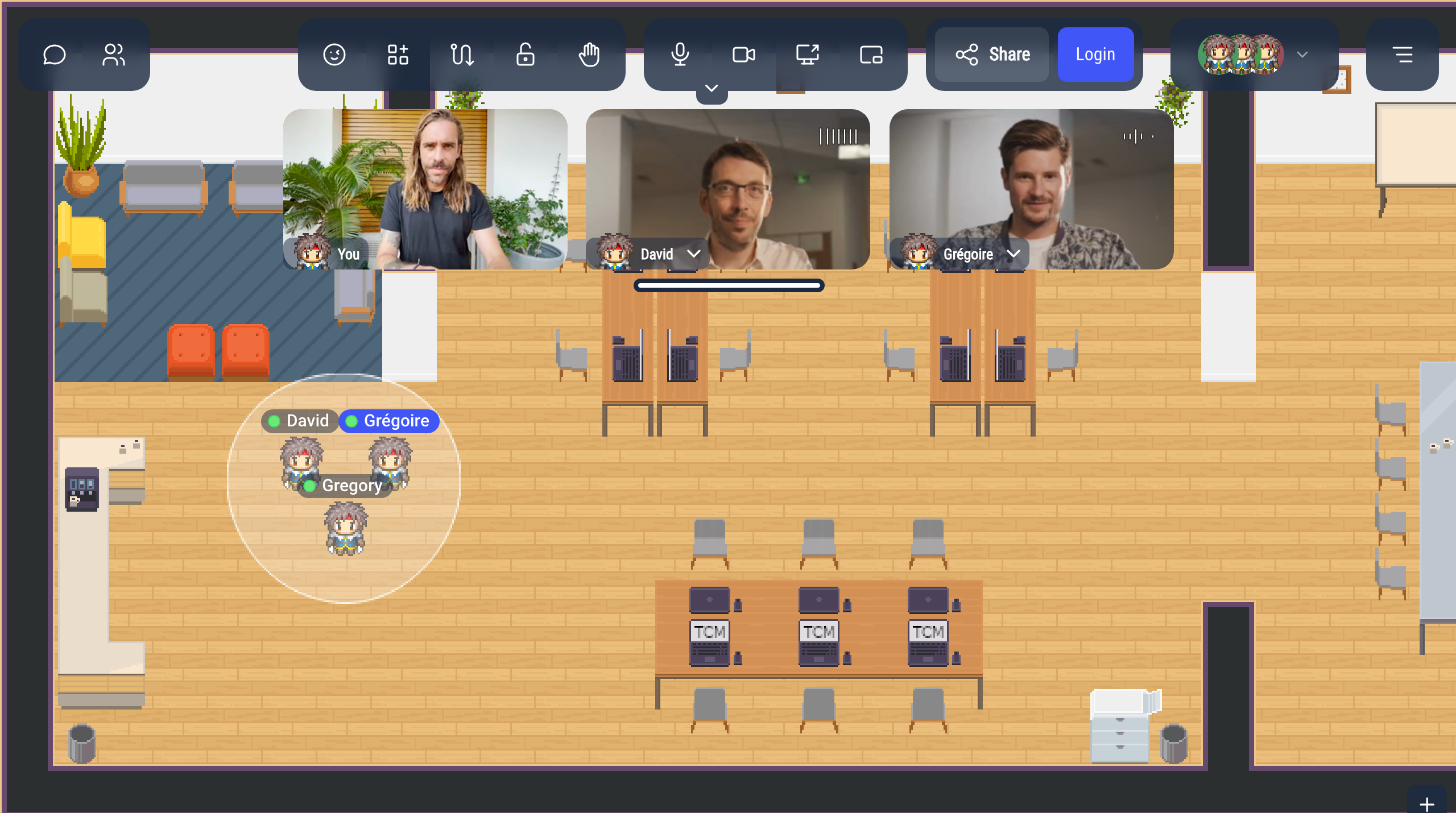Viewport: 1456px width, 813px height.
Task: Click the bar slider under David's video
Action: (x=729, y=286)
